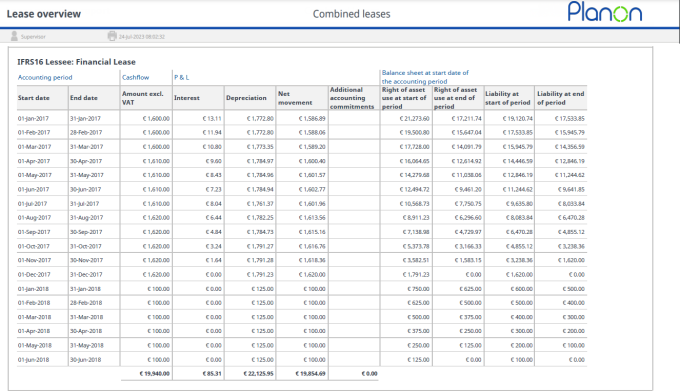The image size is (680, 391).
Task: Click the € 1,761.37 depreciation value
Action: pos(260,204)
